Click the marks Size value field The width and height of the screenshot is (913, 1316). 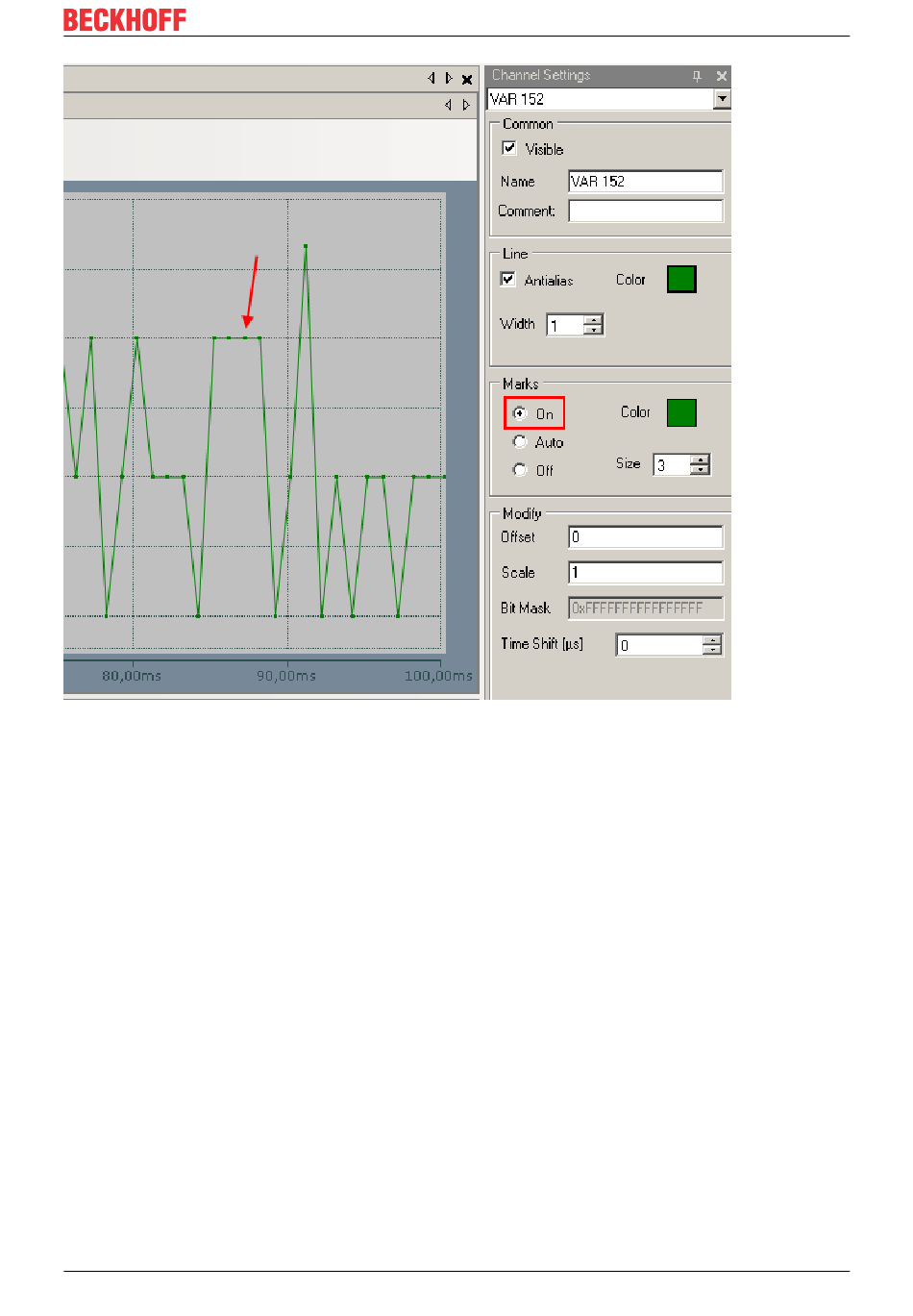pos(673,464)
